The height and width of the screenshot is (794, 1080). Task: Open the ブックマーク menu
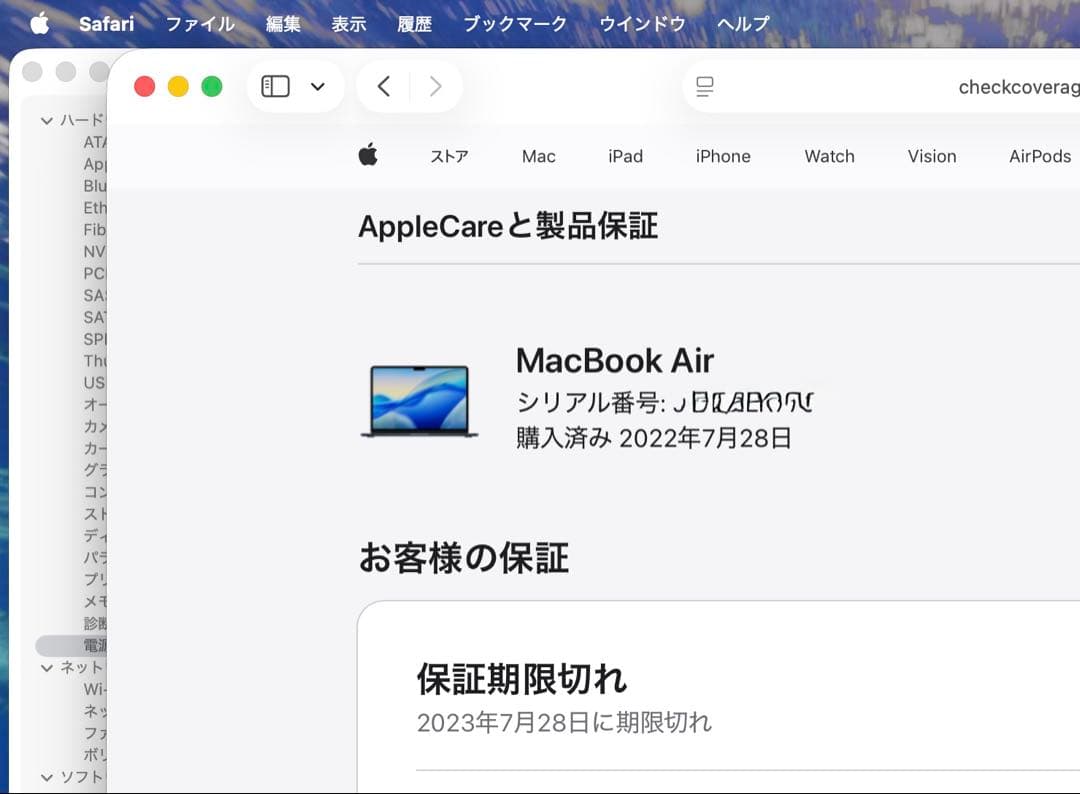click(515, 24)
